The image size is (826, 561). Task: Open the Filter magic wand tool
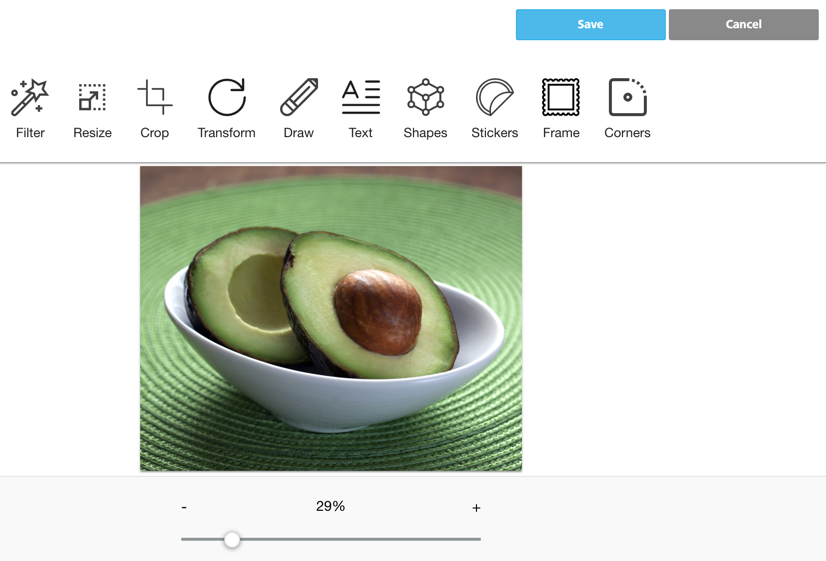pyautogui.click(x=30, y=97)
